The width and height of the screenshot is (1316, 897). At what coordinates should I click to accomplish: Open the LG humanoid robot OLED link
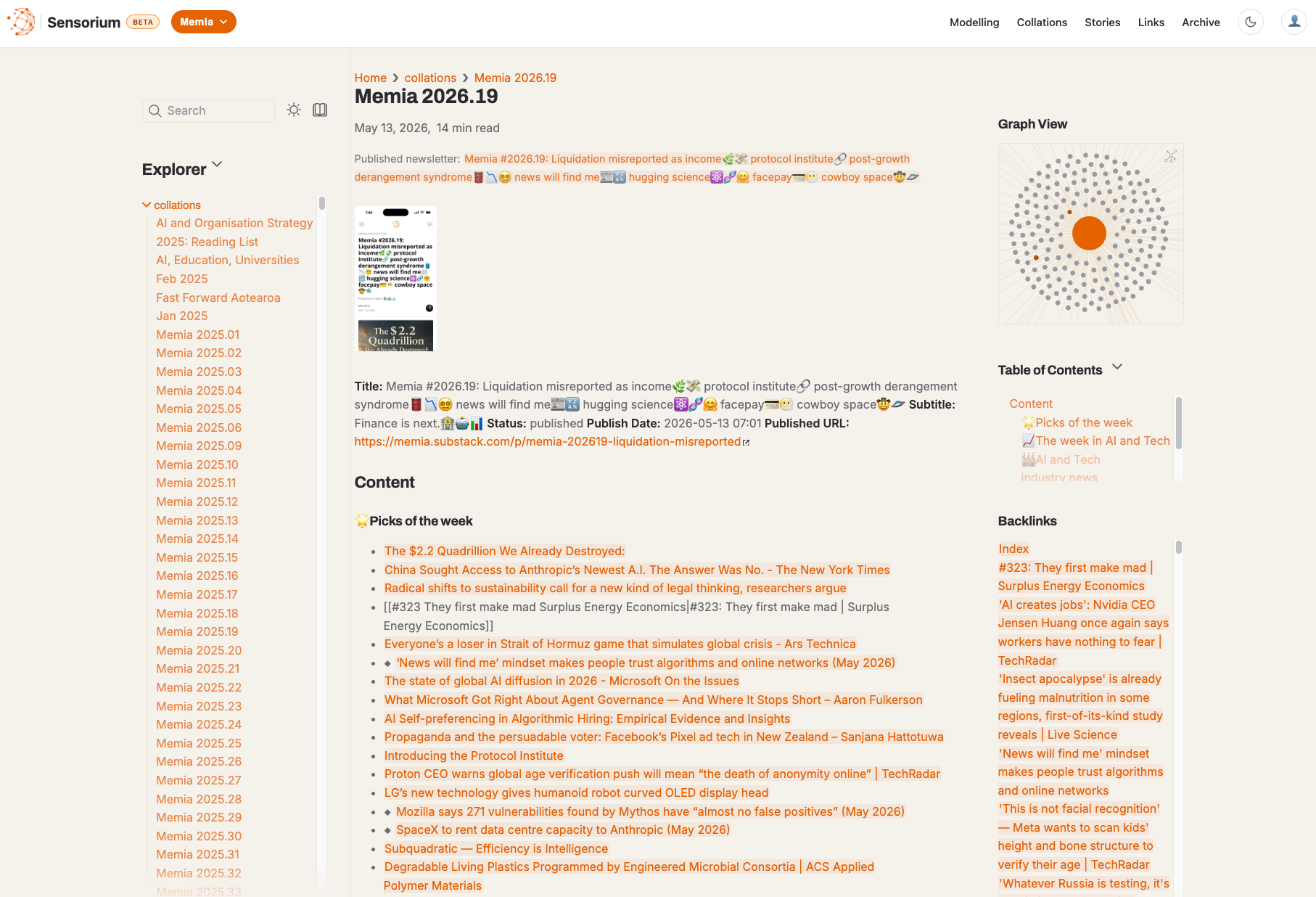[576, 792]
